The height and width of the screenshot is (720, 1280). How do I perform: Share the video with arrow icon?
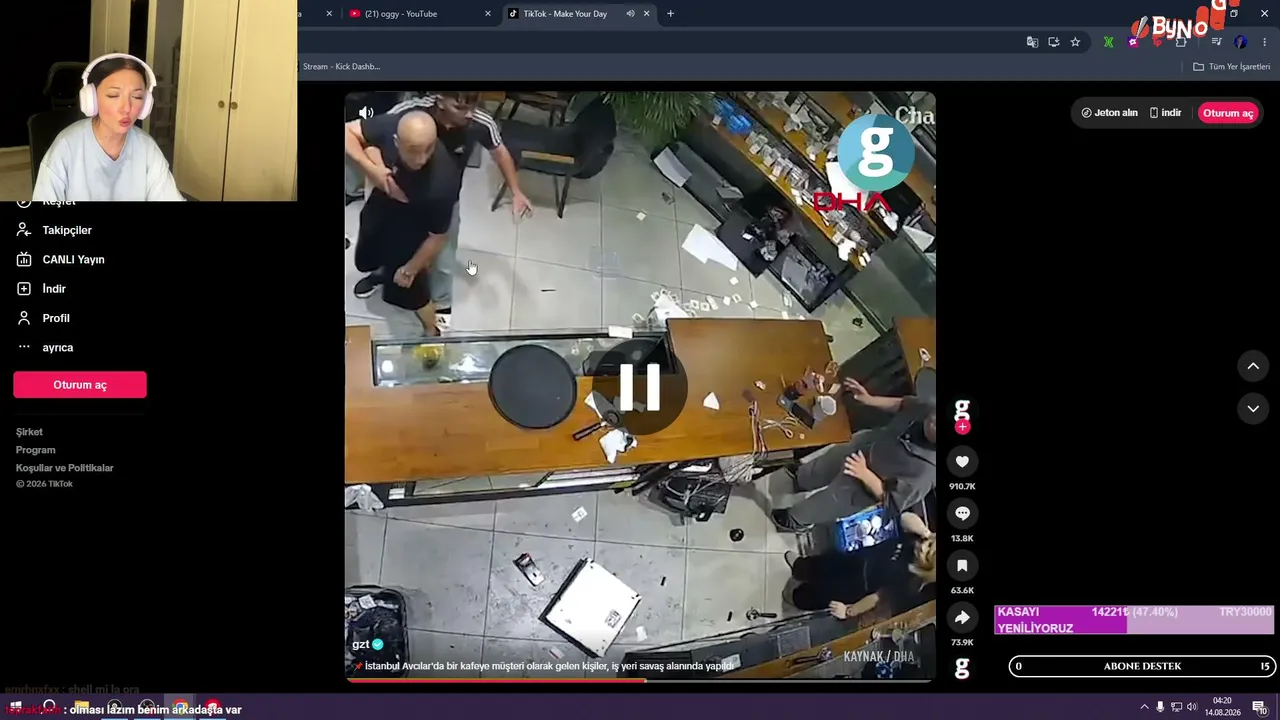point(962,617)
